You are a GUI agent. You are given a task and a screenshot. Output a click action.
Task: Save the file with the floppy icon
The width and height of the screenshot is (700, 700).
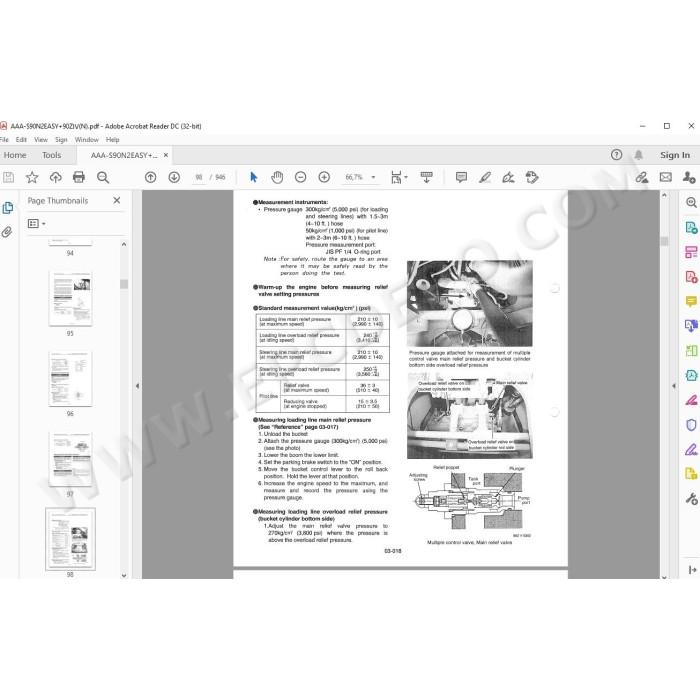tap(8, 178)
